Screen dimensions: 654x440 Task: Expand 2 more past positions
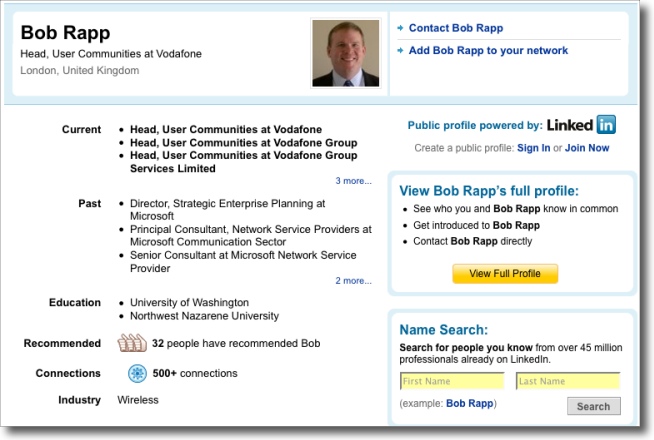(353, 281)
